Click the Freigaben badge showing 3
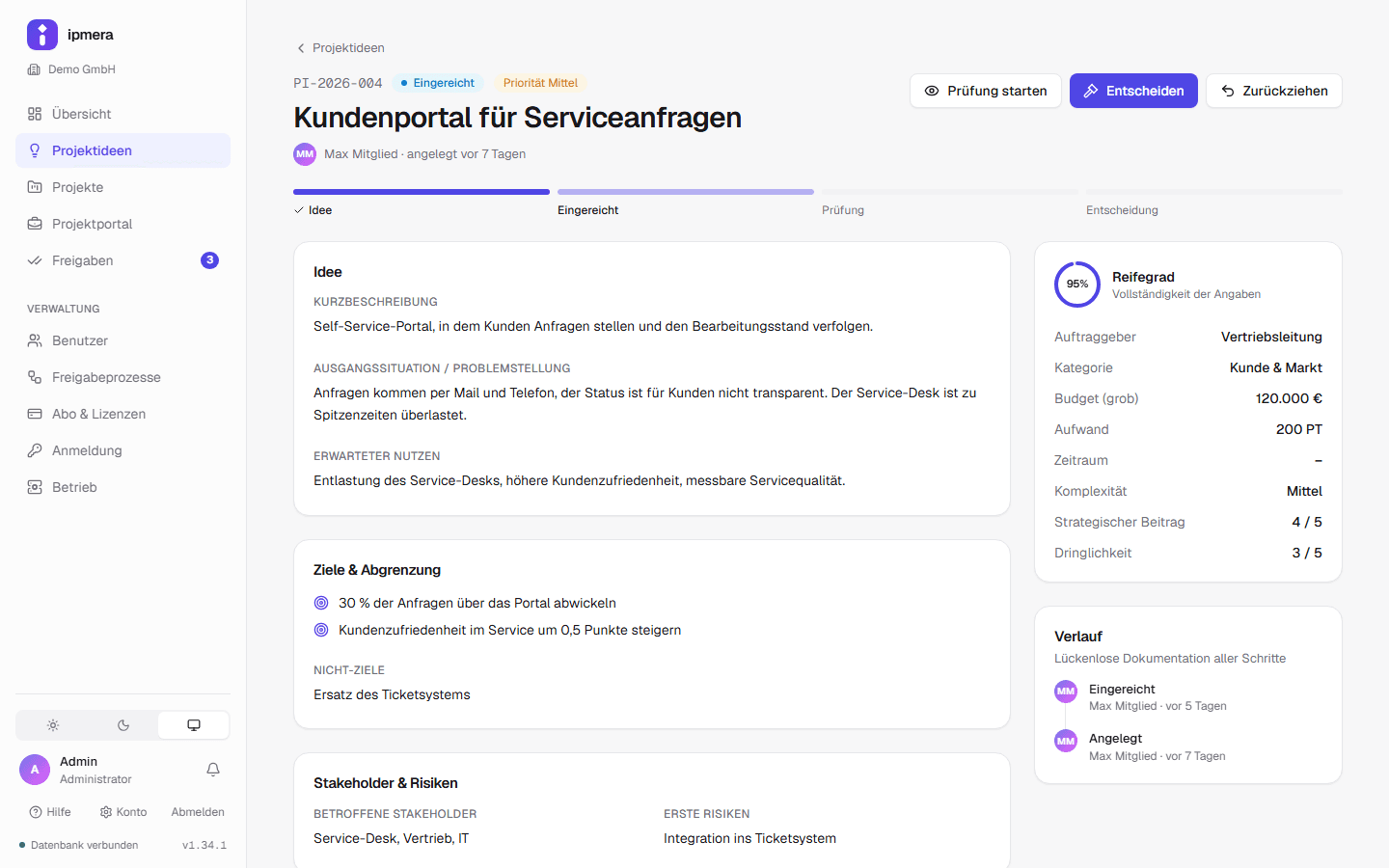Screen dimensions: 1389x868 209,260
